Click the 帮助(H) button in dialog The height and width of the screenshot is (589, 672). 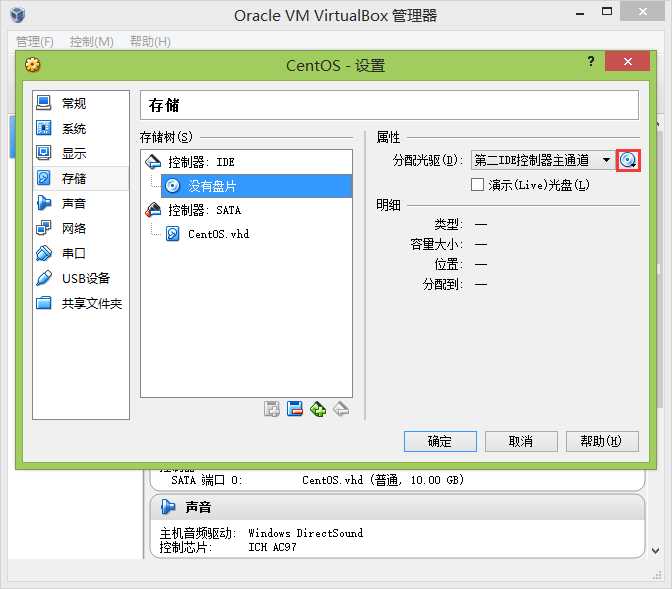602,441
